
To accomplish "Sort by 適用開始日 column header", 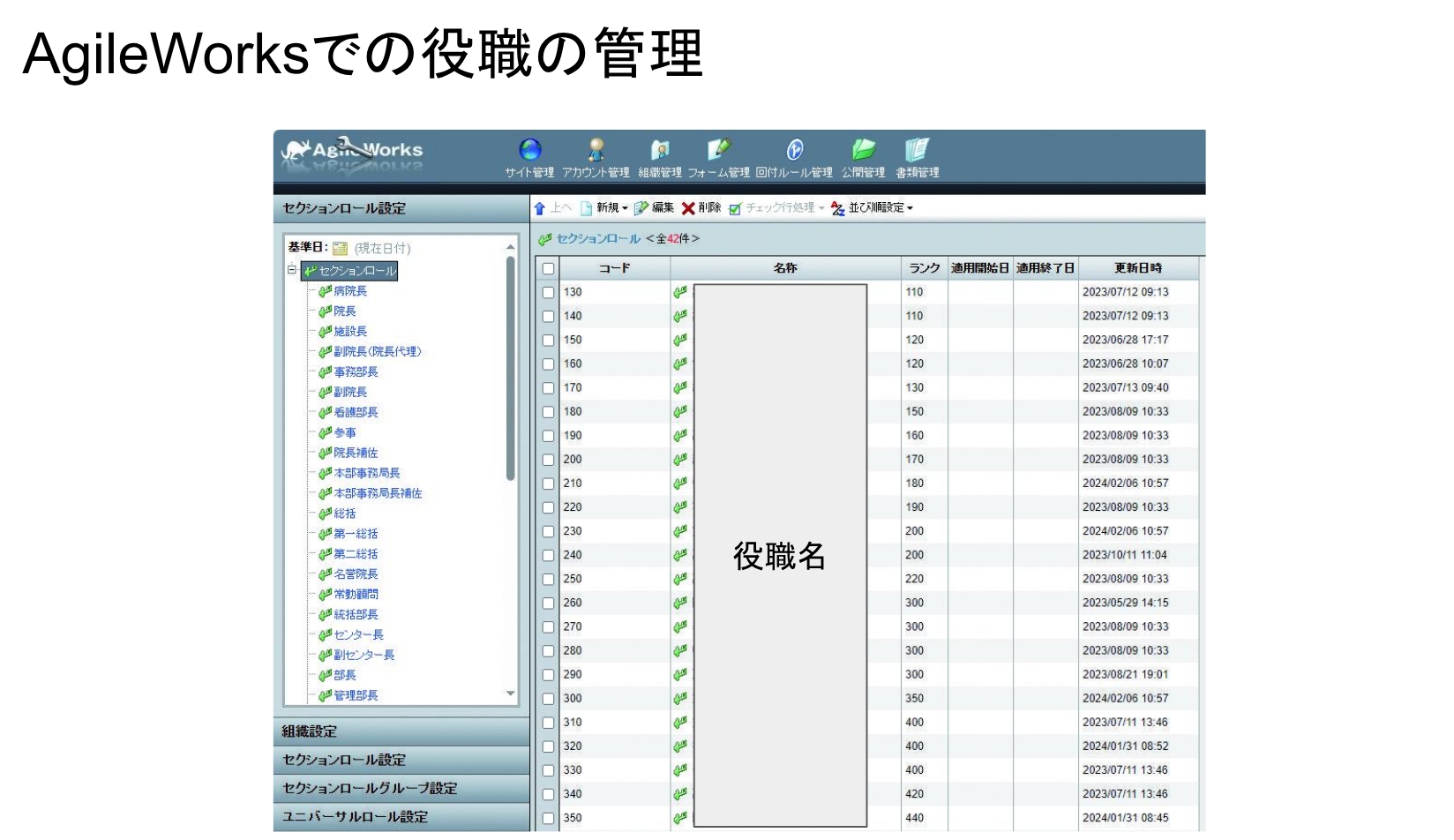I will click(x=980, y=268).
